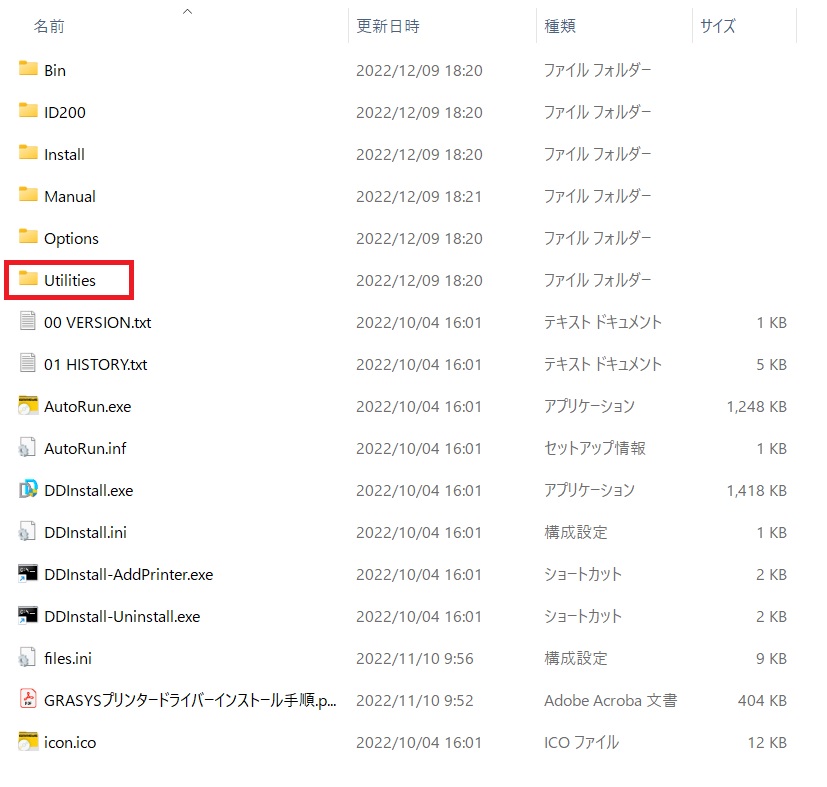This screenshot has height=787, width=827.
Task: Select the Options folder name
Action: tap(71, 239)
